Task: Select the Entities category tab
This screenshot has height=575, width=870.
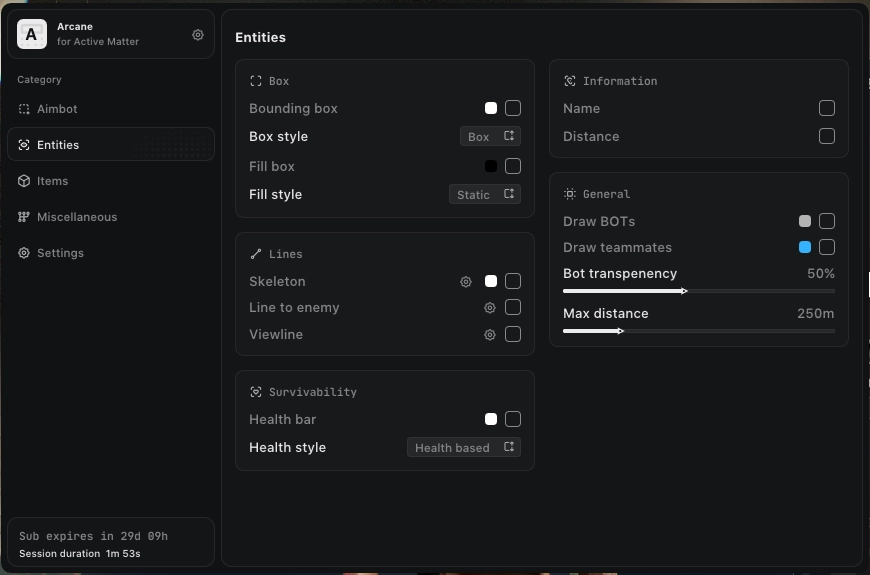Action: pos(58,145)
